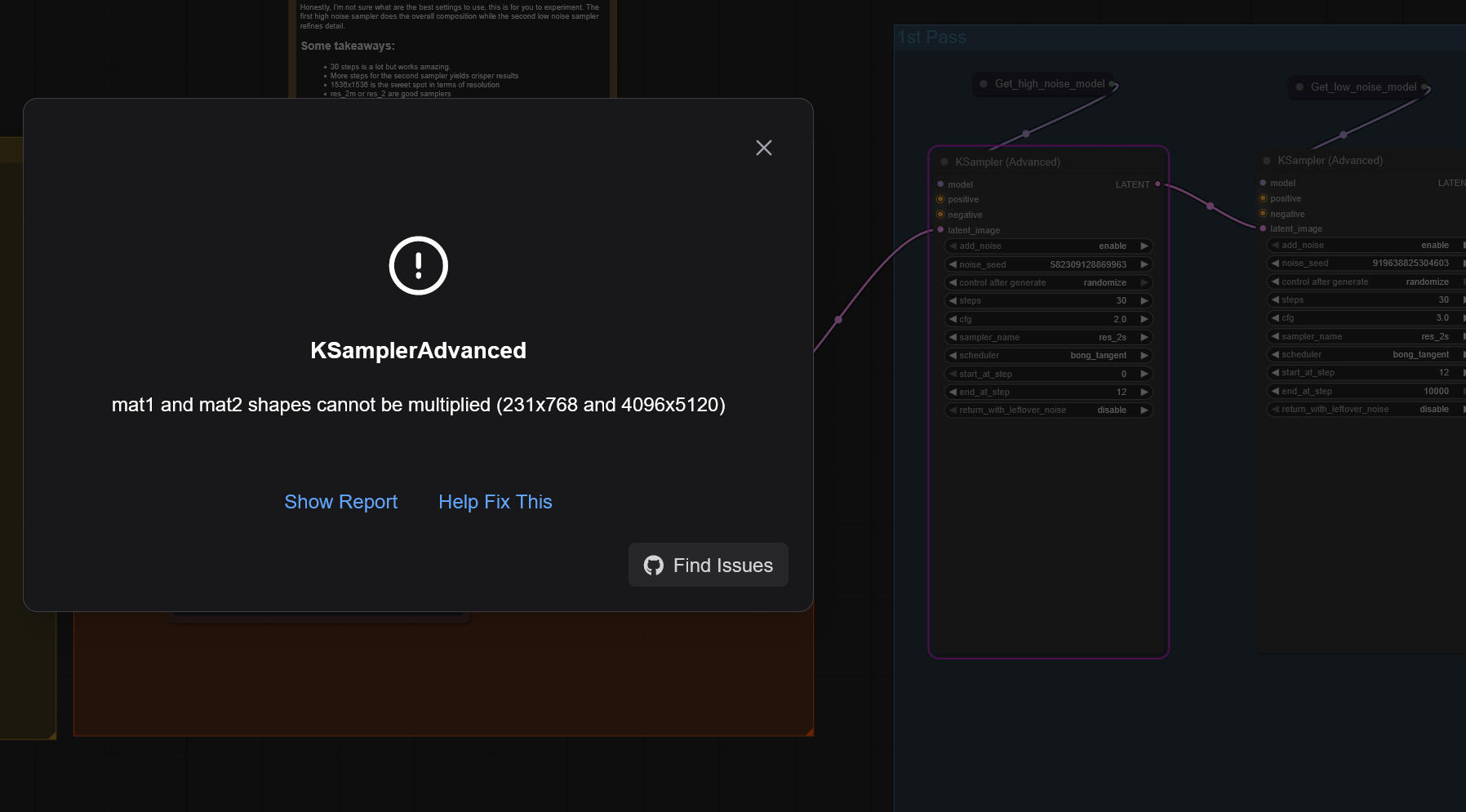Click link midpoint dot below Get_low_noise_model

tap(1343, 135)
